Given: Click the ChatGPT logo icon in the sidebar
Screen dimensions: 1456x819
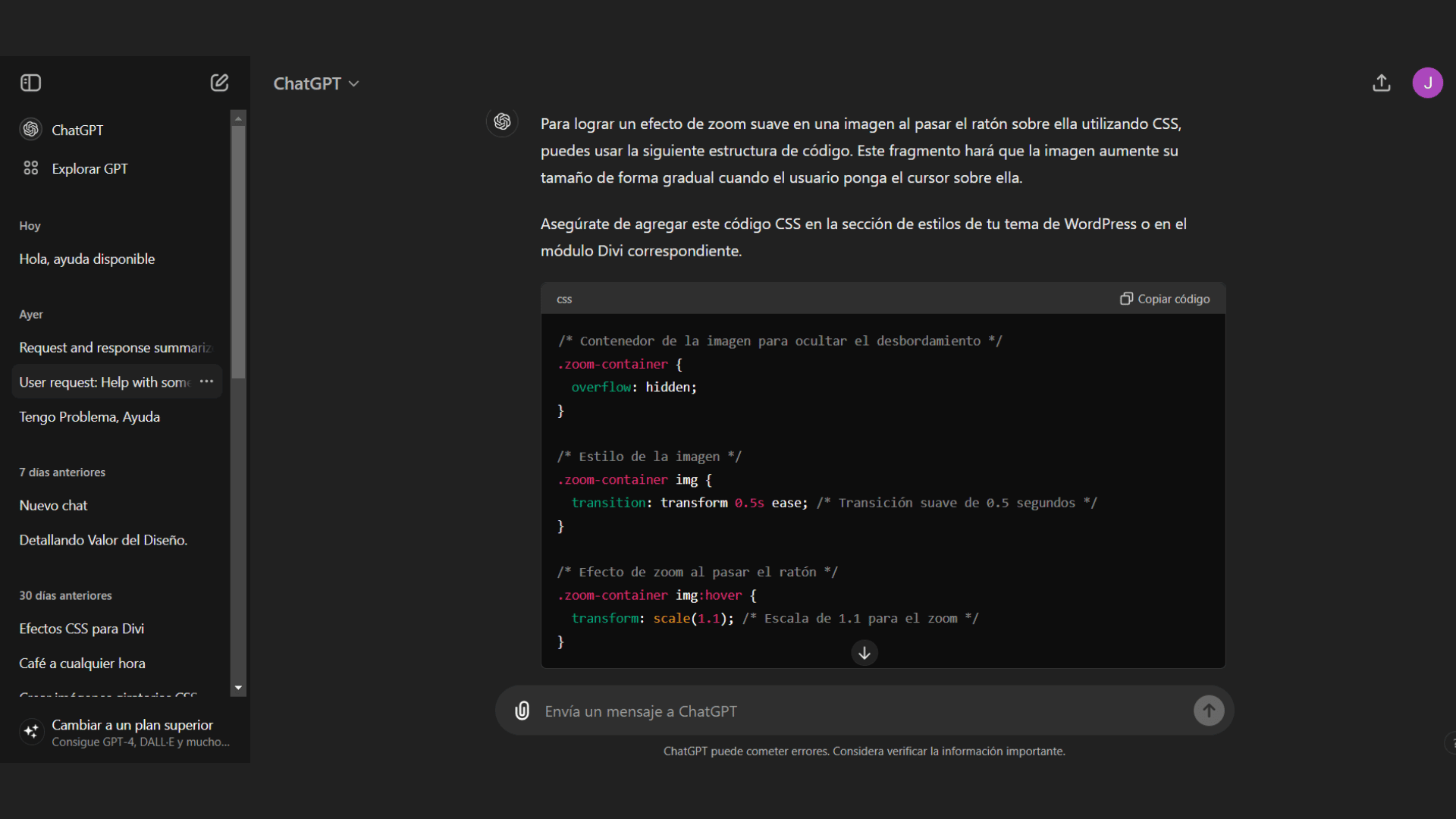Looking at the screenshot, I should pyautogui.click(x=31, y=130).
